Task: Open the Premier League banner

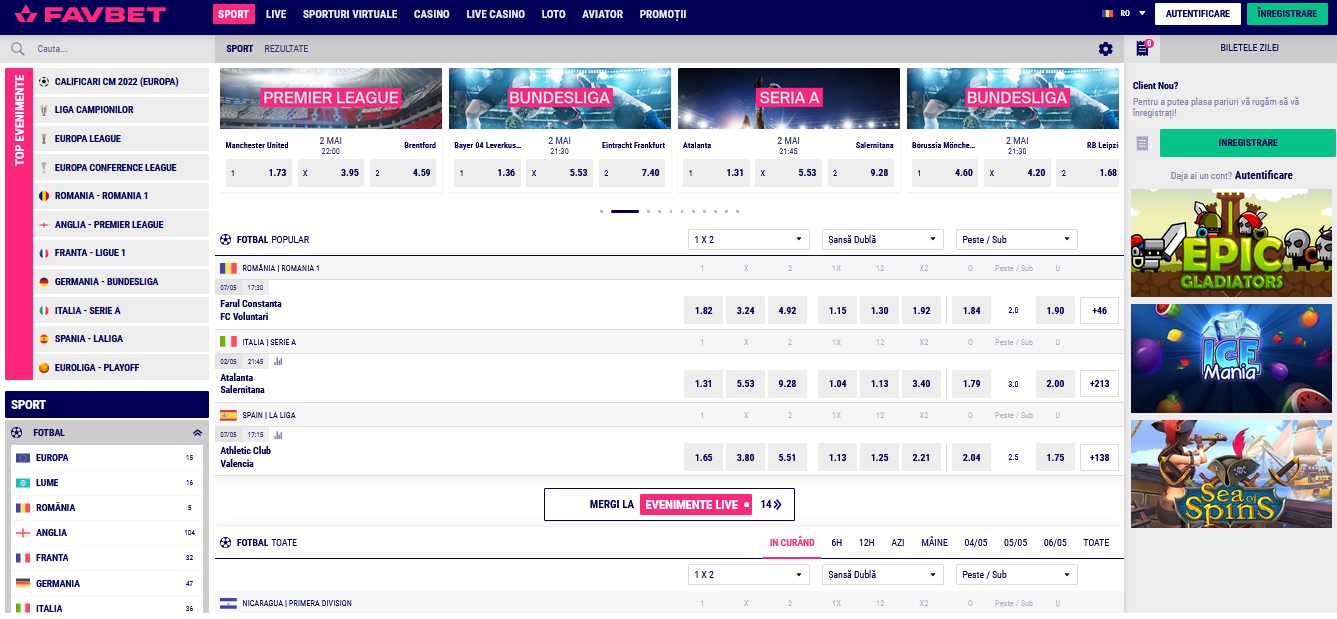Action: 331,98
